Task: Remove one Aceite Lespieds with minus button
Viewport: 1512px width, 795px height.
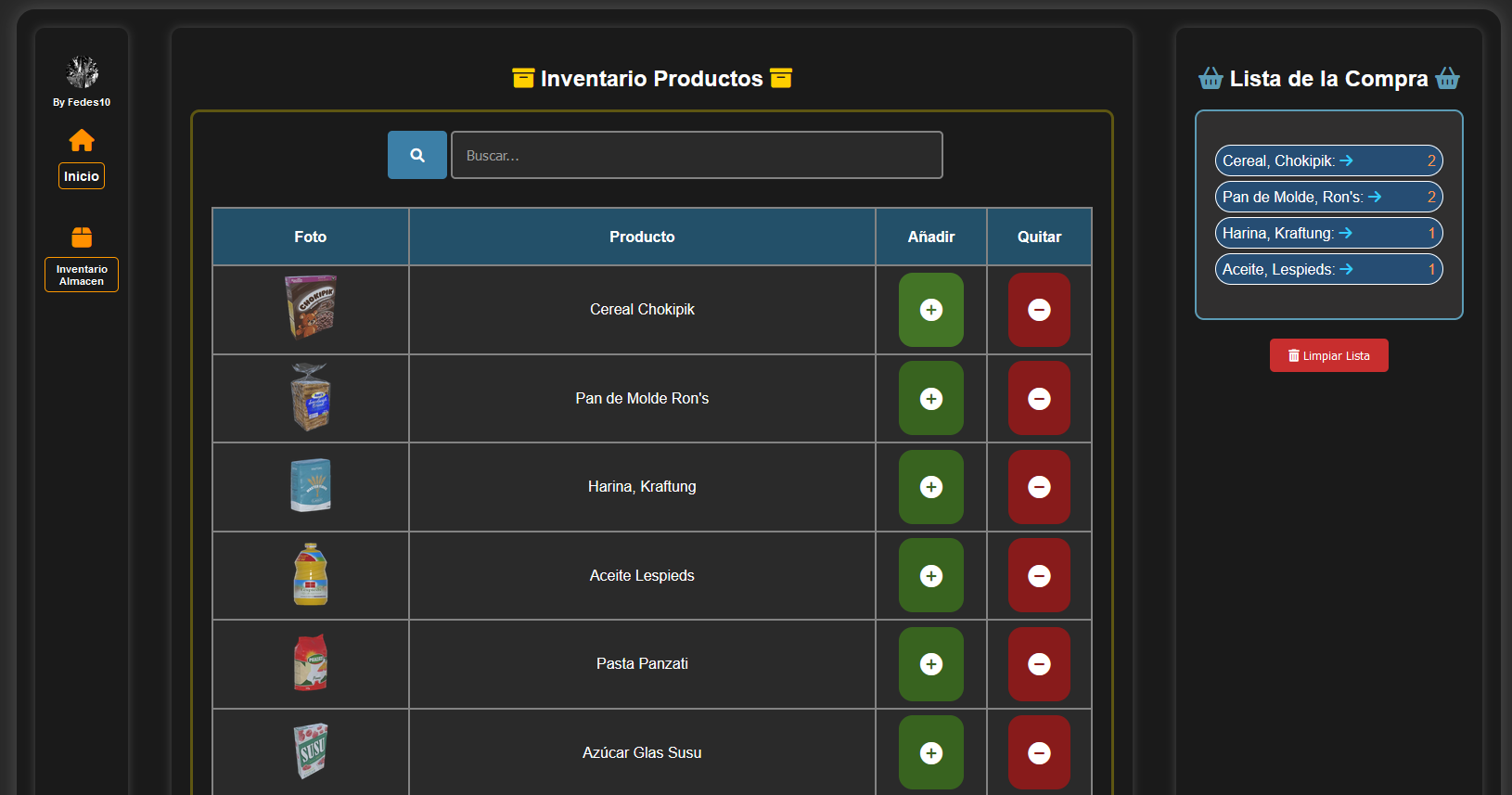Action: tap(1039, 576)
